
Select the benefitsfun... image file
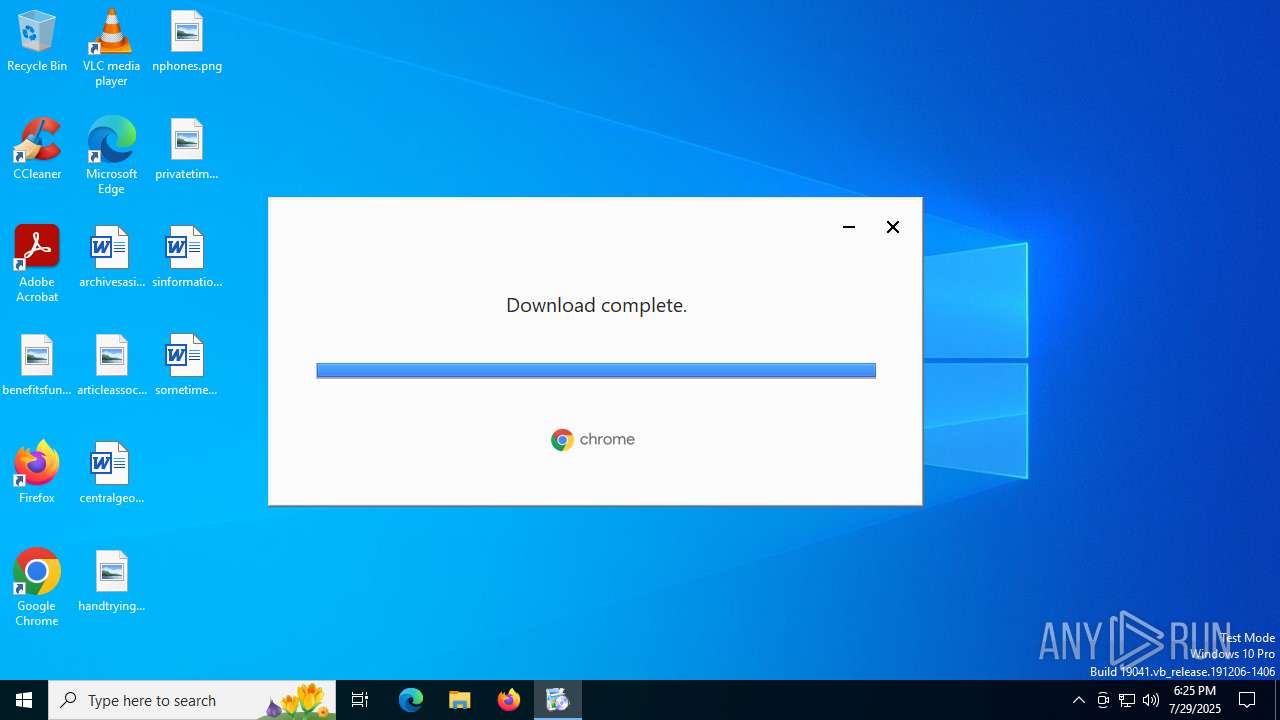point(37,366)
